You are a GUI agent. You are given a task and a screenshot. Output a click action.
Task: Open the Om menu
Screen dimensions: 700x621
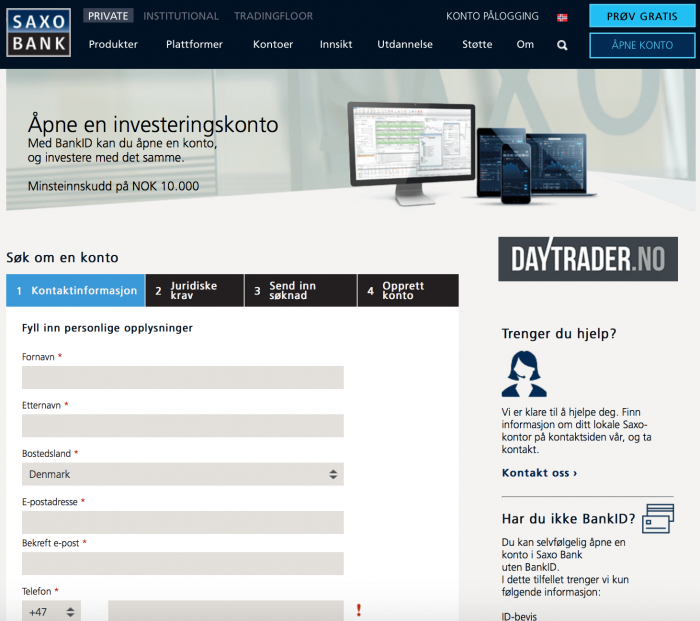pyautogui.click(x=525, y=44)
